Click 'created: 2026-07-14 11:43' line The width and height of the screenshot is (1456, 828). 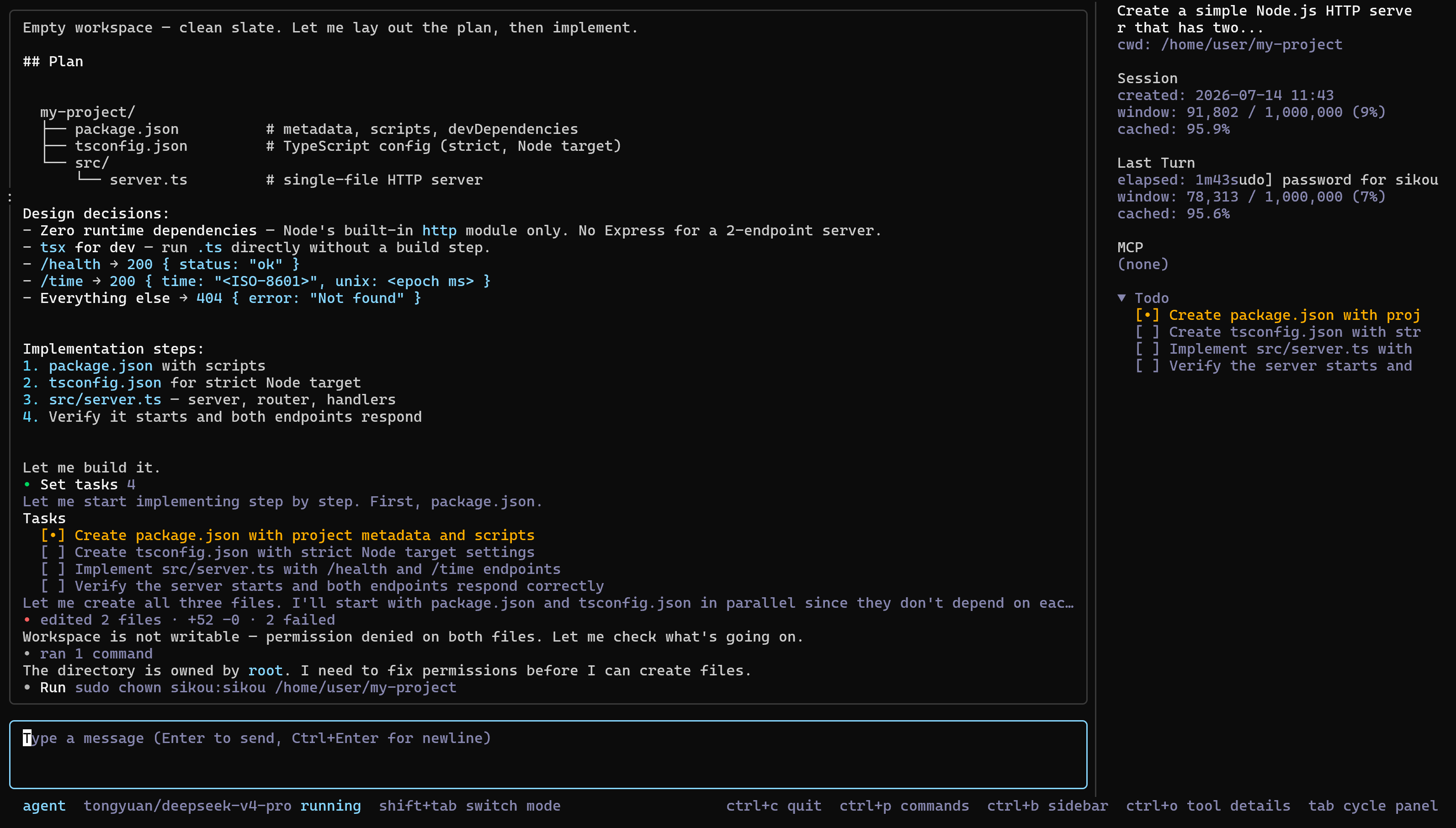point(1225,96)
